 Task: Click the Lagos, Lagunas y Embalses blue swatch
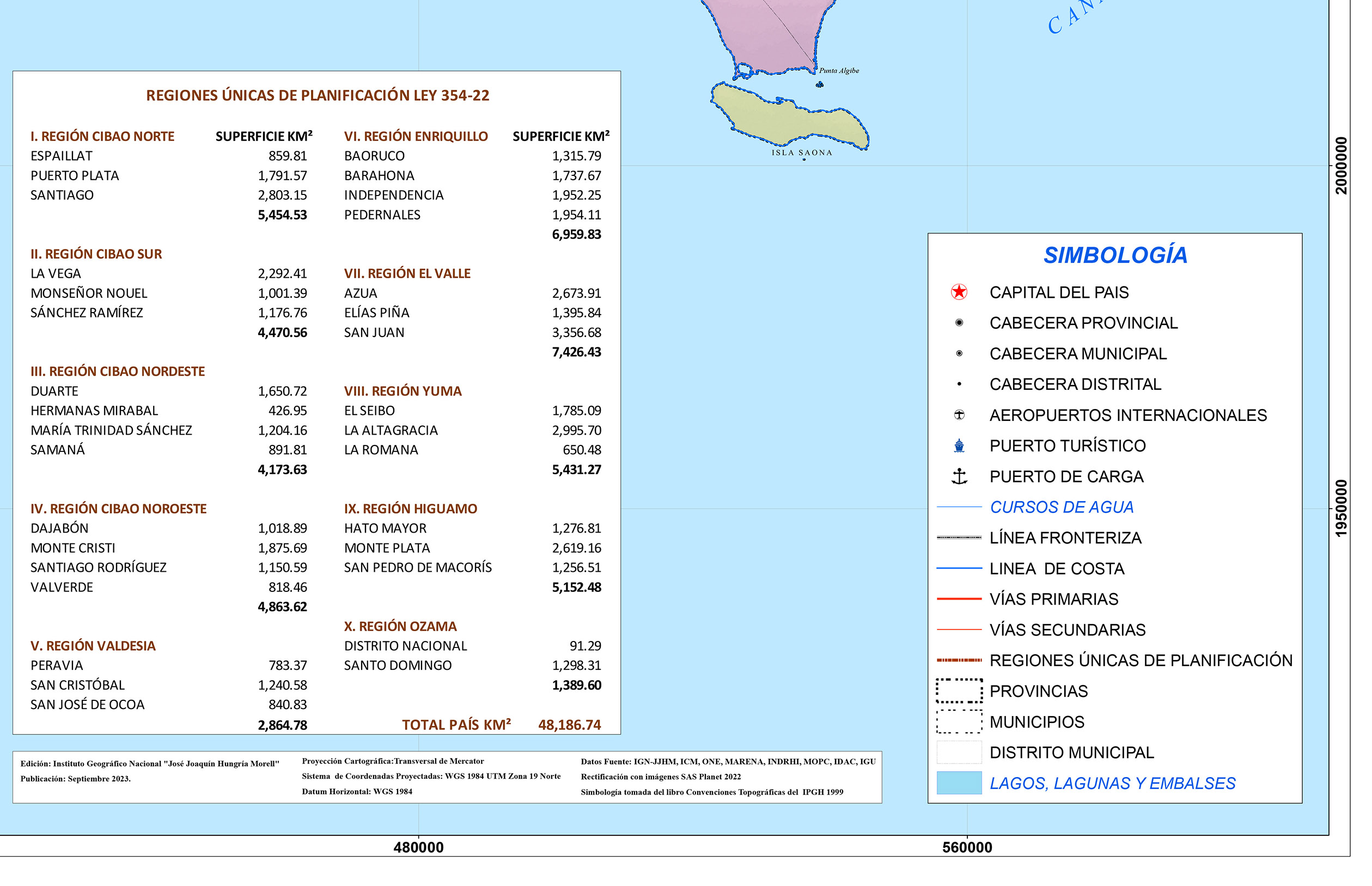coord(959,783)
